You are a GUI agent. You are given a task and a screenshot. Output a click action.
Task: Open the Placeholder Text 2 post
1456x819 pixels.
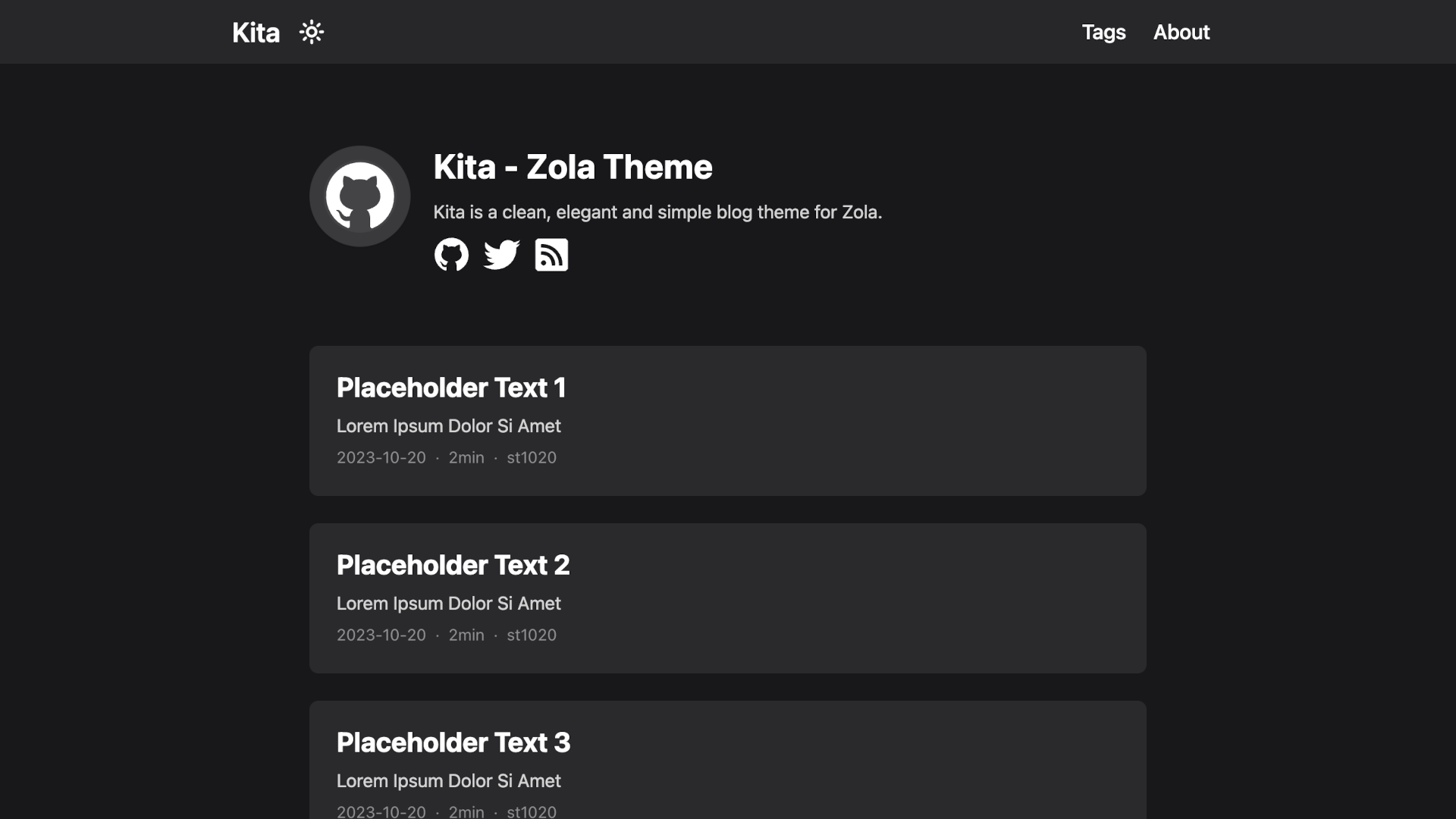(x=453, y=565)
